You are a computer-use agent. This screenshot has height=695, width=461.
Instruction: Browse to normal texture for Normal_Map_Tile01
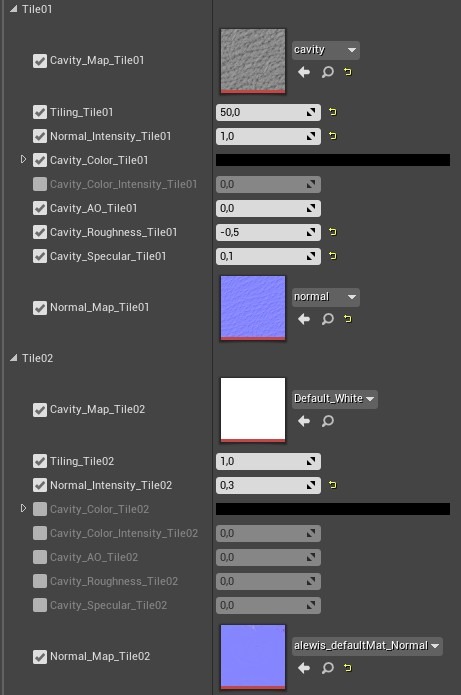point(328,319)
